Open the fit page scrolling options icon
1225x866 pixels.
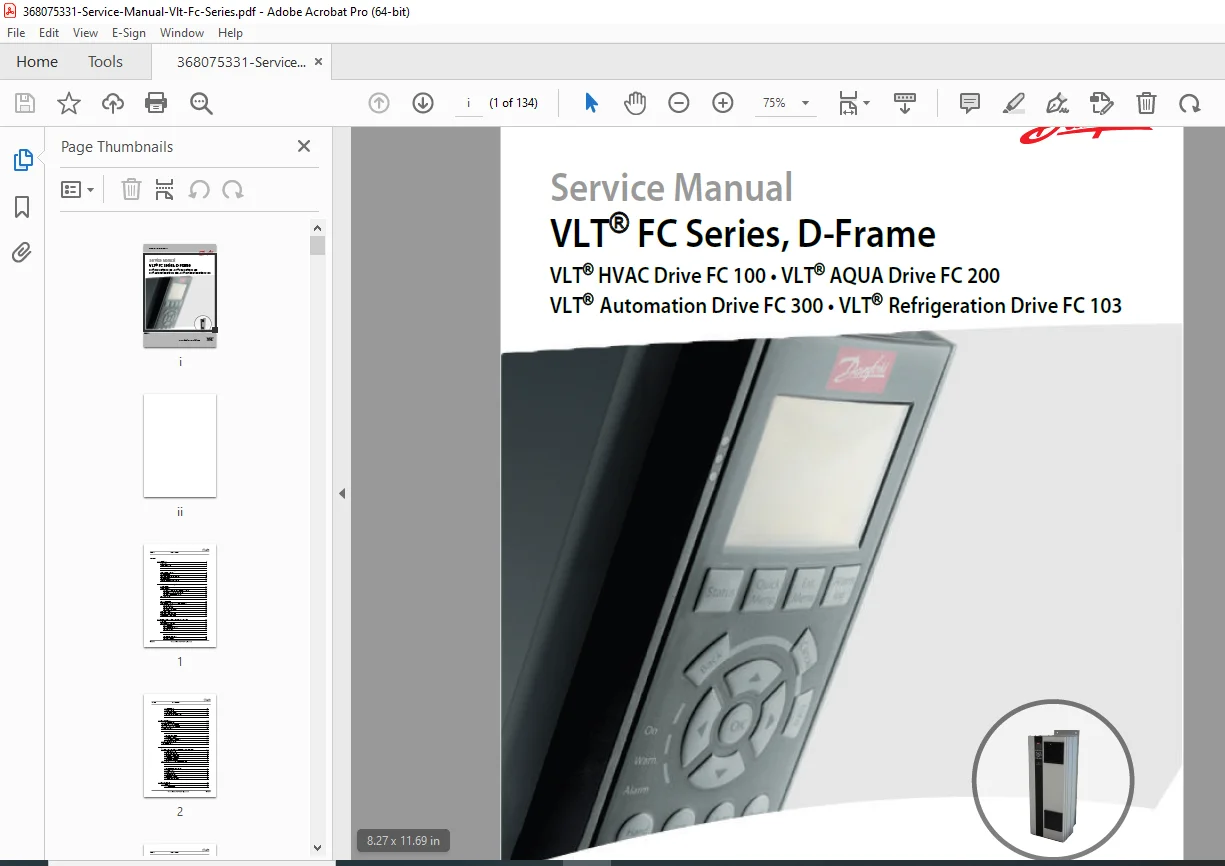(853, 103)
